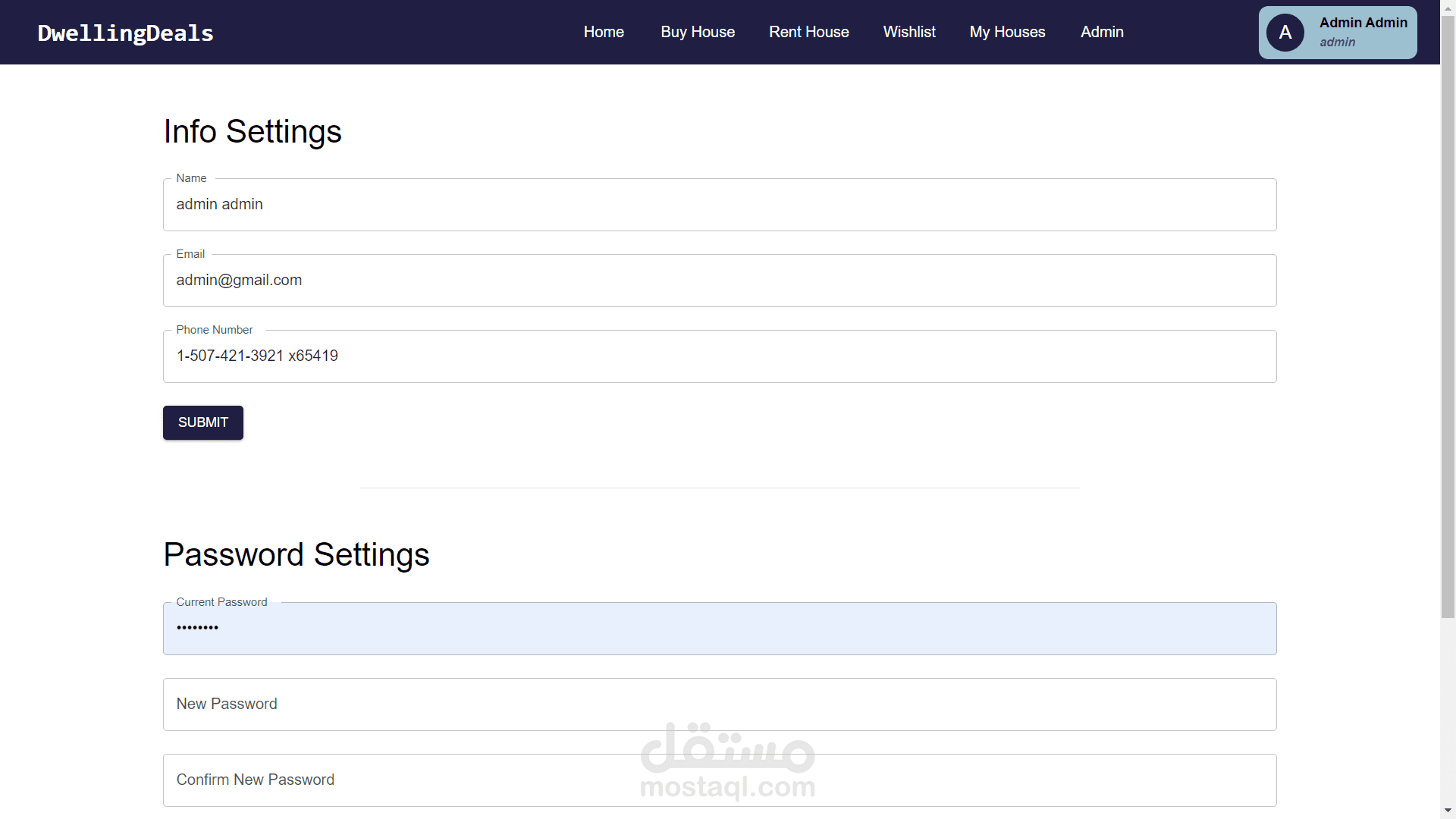Open the Wishlist page
Viewport: 1456px width, 819px height.
(x=909, y=32)
